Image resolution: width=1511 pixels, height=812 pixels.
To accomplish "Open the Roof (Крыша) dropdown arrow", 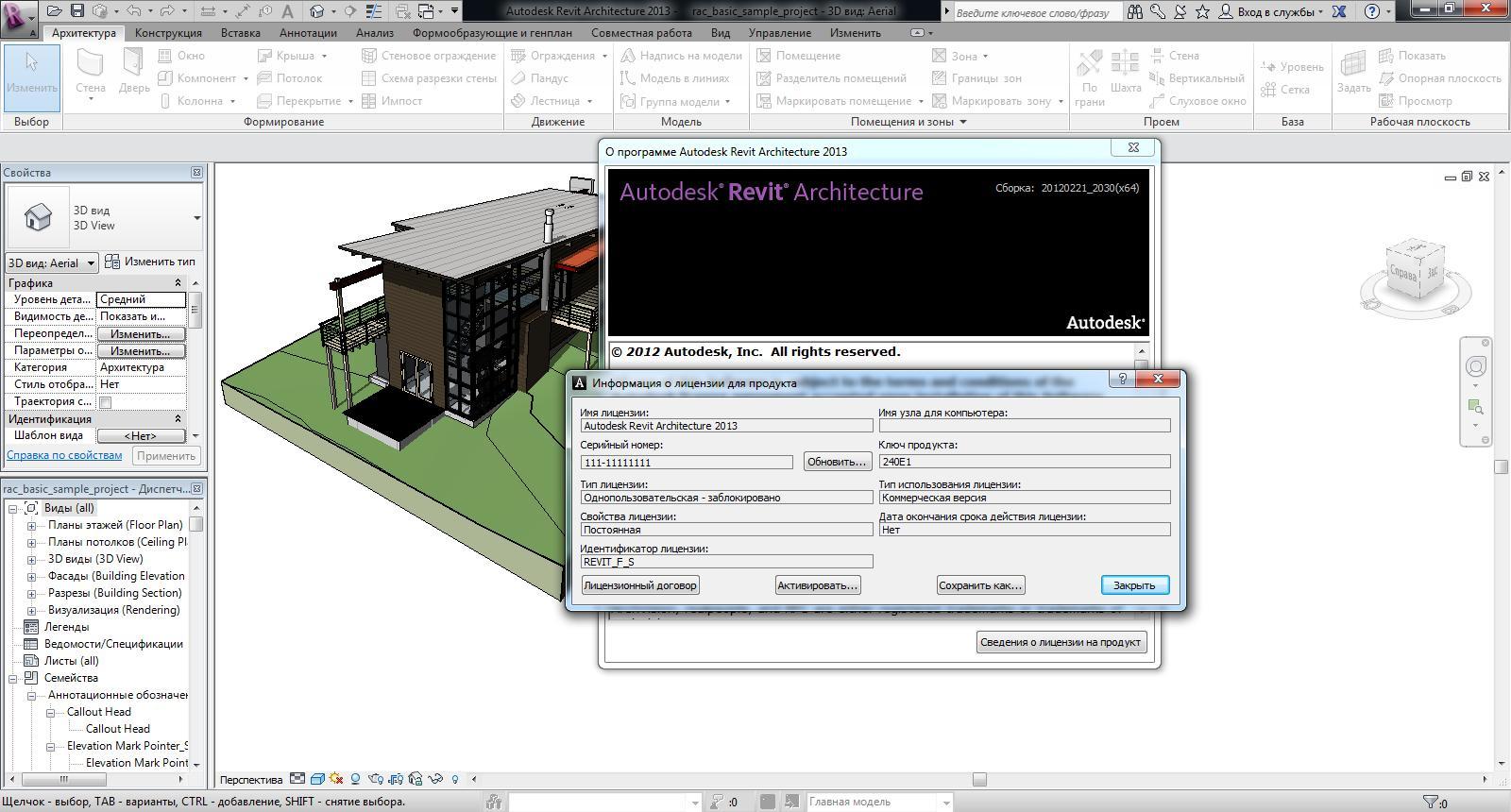I will pos(326,56).
